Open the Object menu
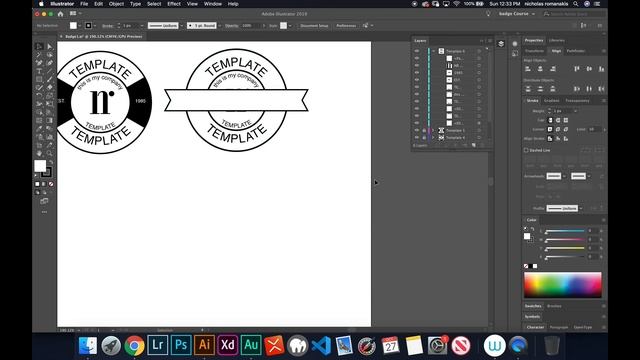640x360 pixels. point(116,4)
